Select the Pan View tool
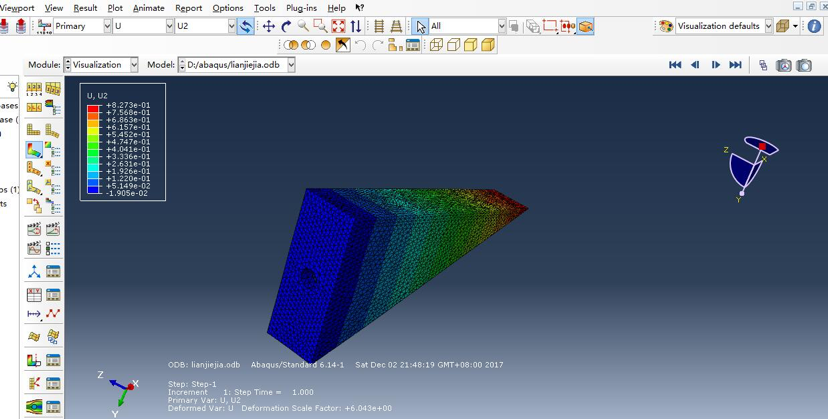 coord(268,26)
